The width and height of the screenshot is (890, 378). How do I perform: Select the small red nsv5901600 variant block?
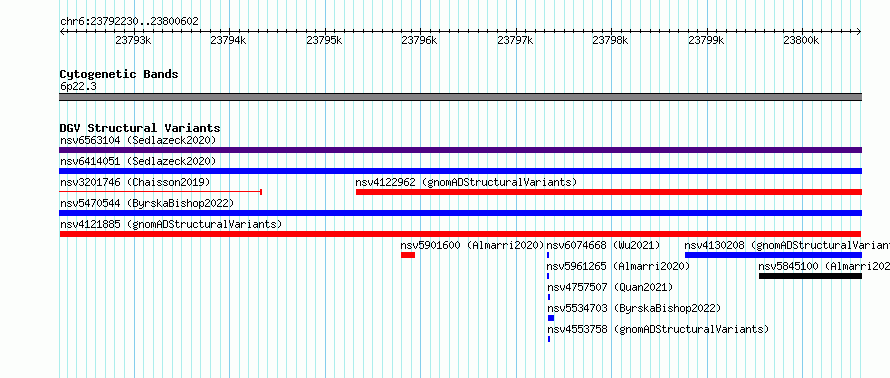click(408, 255)
